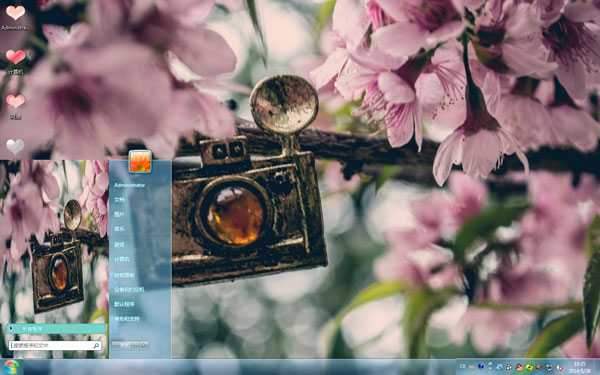Click the blue globe flag tray icon
600x375 pixels.
pos(499,367)
